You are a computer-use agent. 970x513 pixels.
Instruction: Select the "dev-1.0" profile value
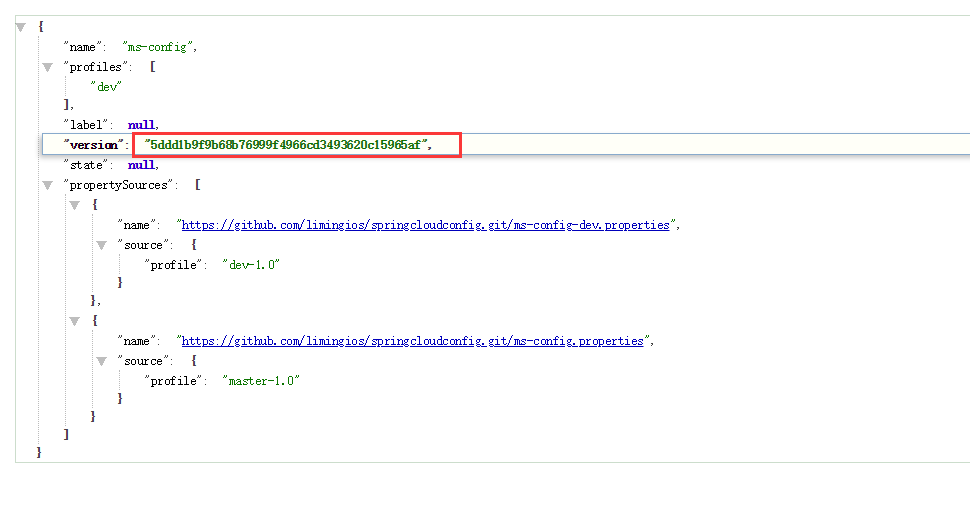coord(251,265)
